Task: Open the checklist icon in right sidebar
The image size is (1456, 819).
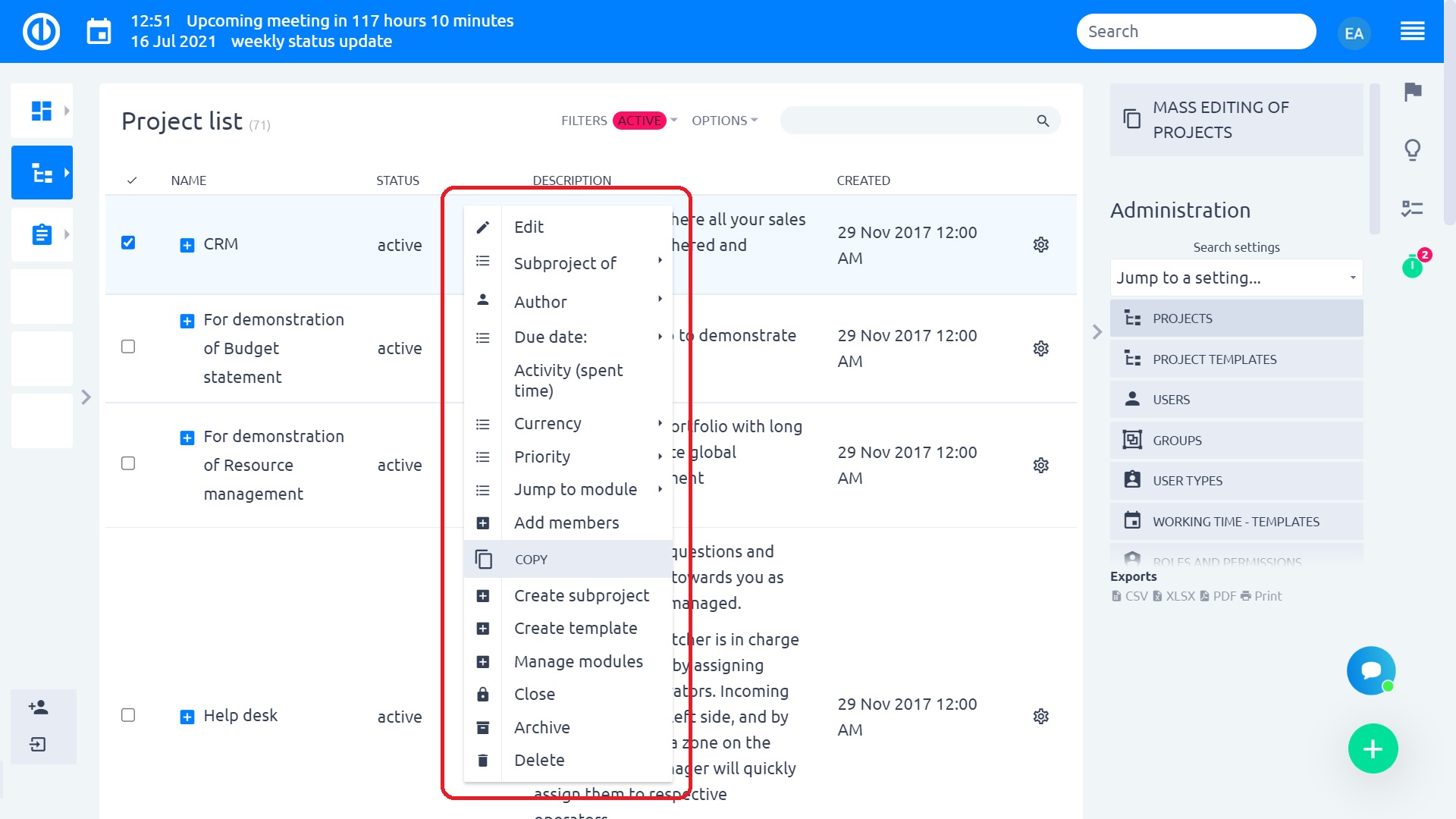Action: click(1412, 209)
